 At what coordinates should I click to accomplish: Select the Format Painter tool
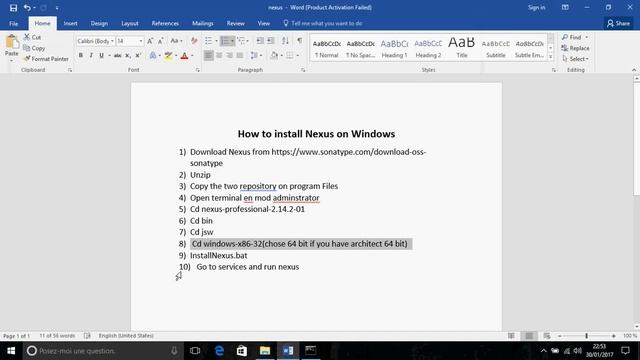(x=46, y=59)
